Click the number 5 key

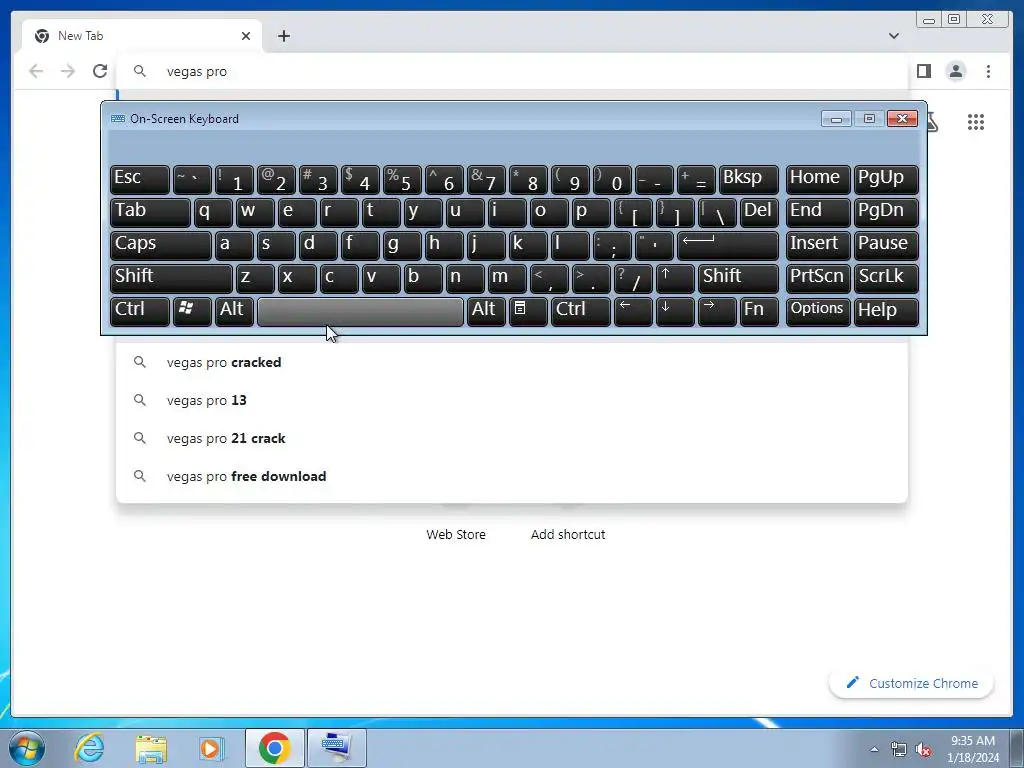coord(402,179)
